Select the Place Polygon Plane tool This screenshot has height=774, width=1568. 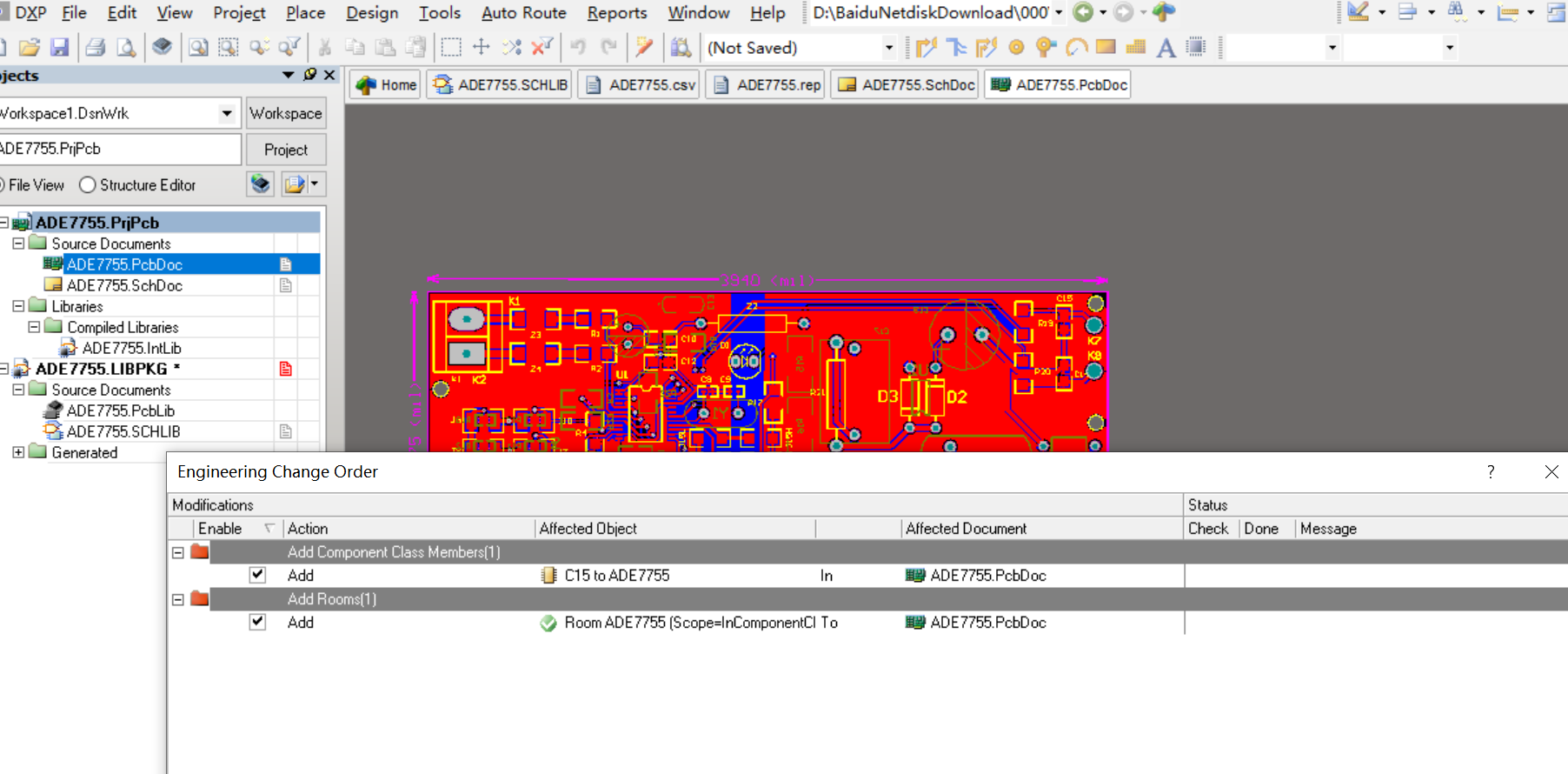(x=1136, y=47)
